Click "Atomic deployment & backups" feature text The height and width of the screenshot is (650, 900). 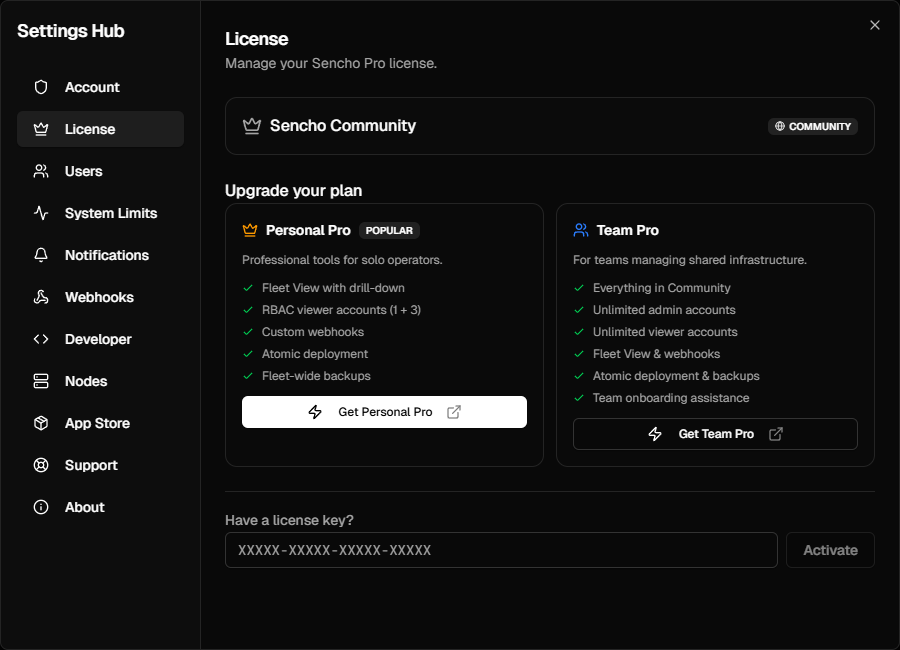point(676,376)
